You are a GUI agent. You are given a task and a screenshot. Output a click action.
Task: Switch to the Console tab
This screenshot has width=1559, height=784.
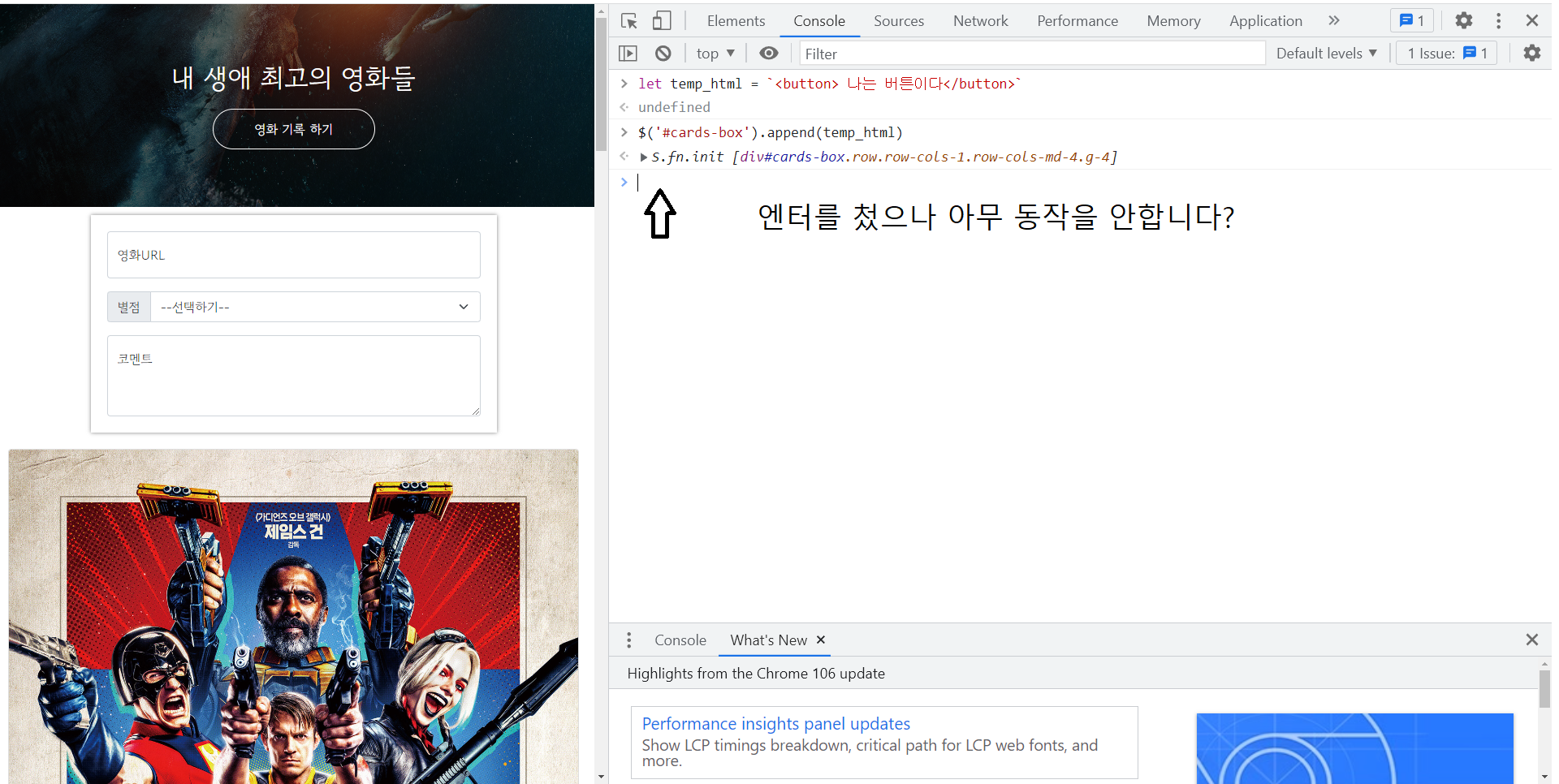[x=819, y=21]
